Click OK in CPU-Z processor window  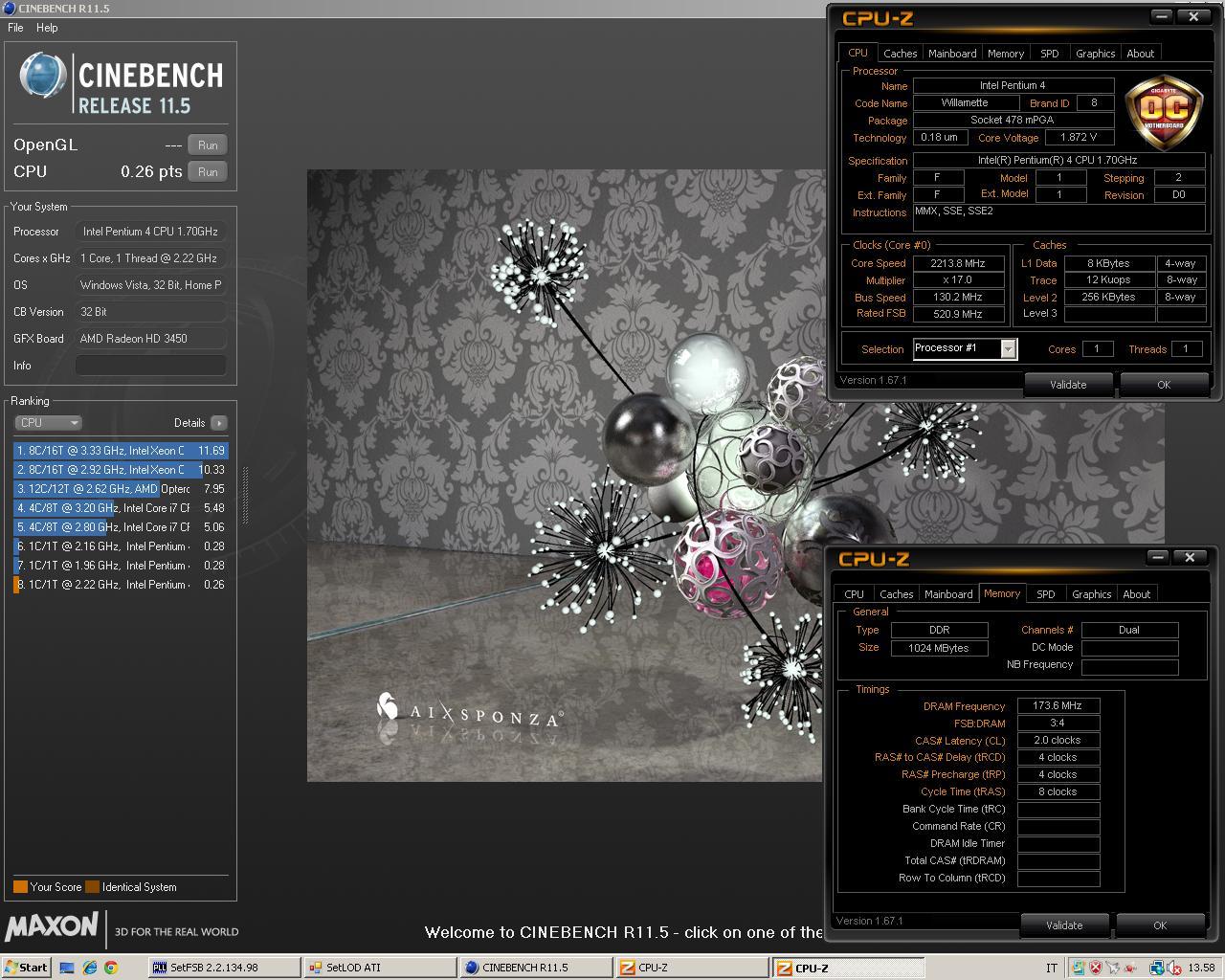[1164, 385]
